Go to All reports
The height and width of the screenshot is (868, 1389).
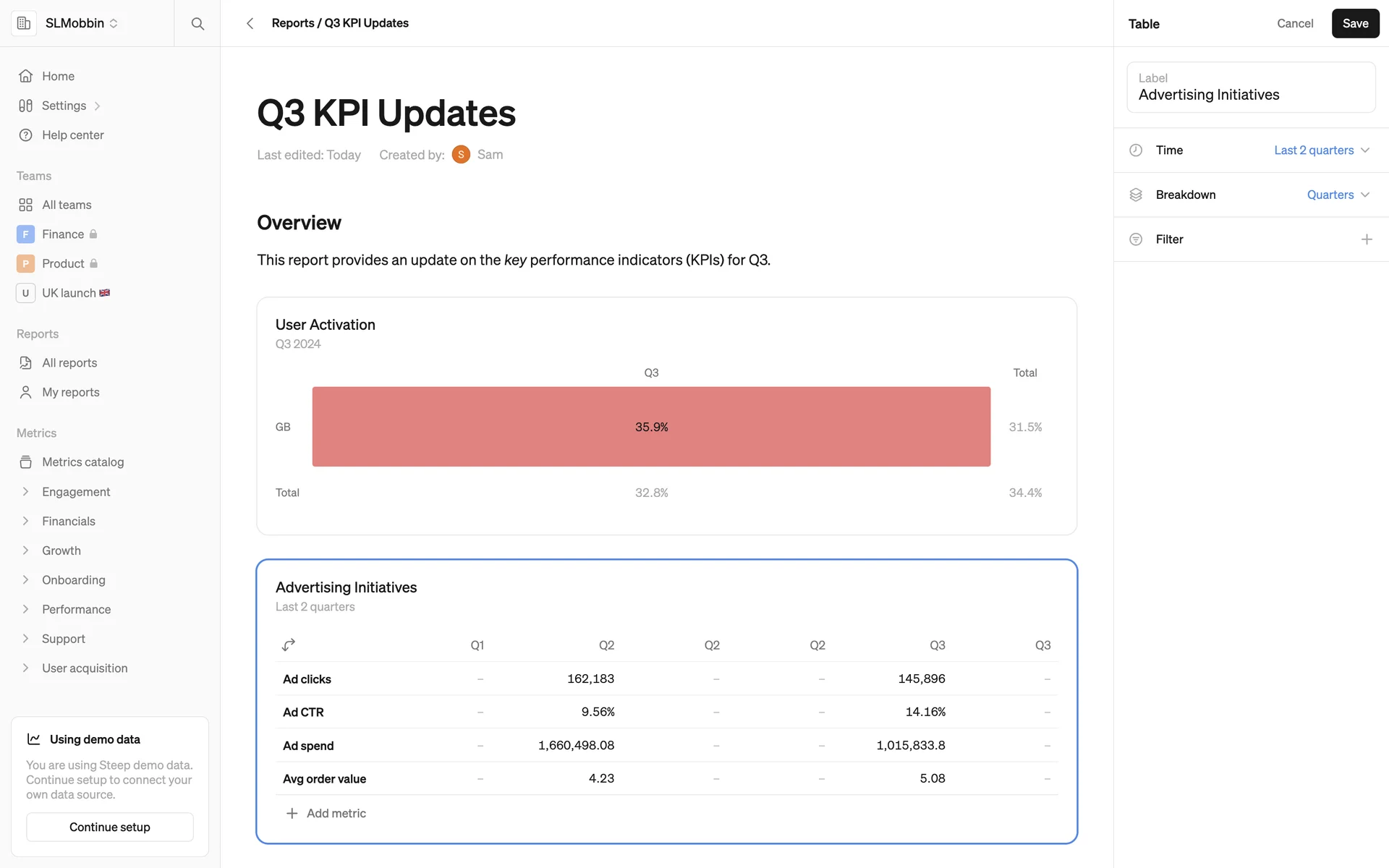tap(69, 363)
